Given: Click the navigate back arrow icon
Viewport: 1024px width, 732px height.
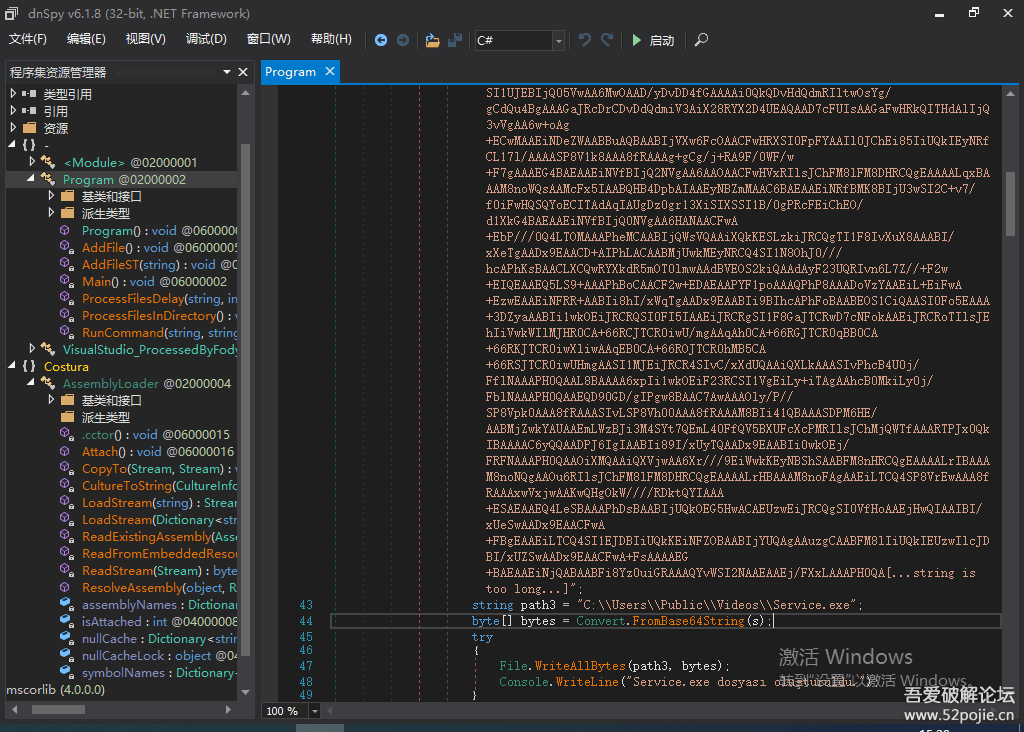Looking at the screenshot, I should (x=381, y=40).
